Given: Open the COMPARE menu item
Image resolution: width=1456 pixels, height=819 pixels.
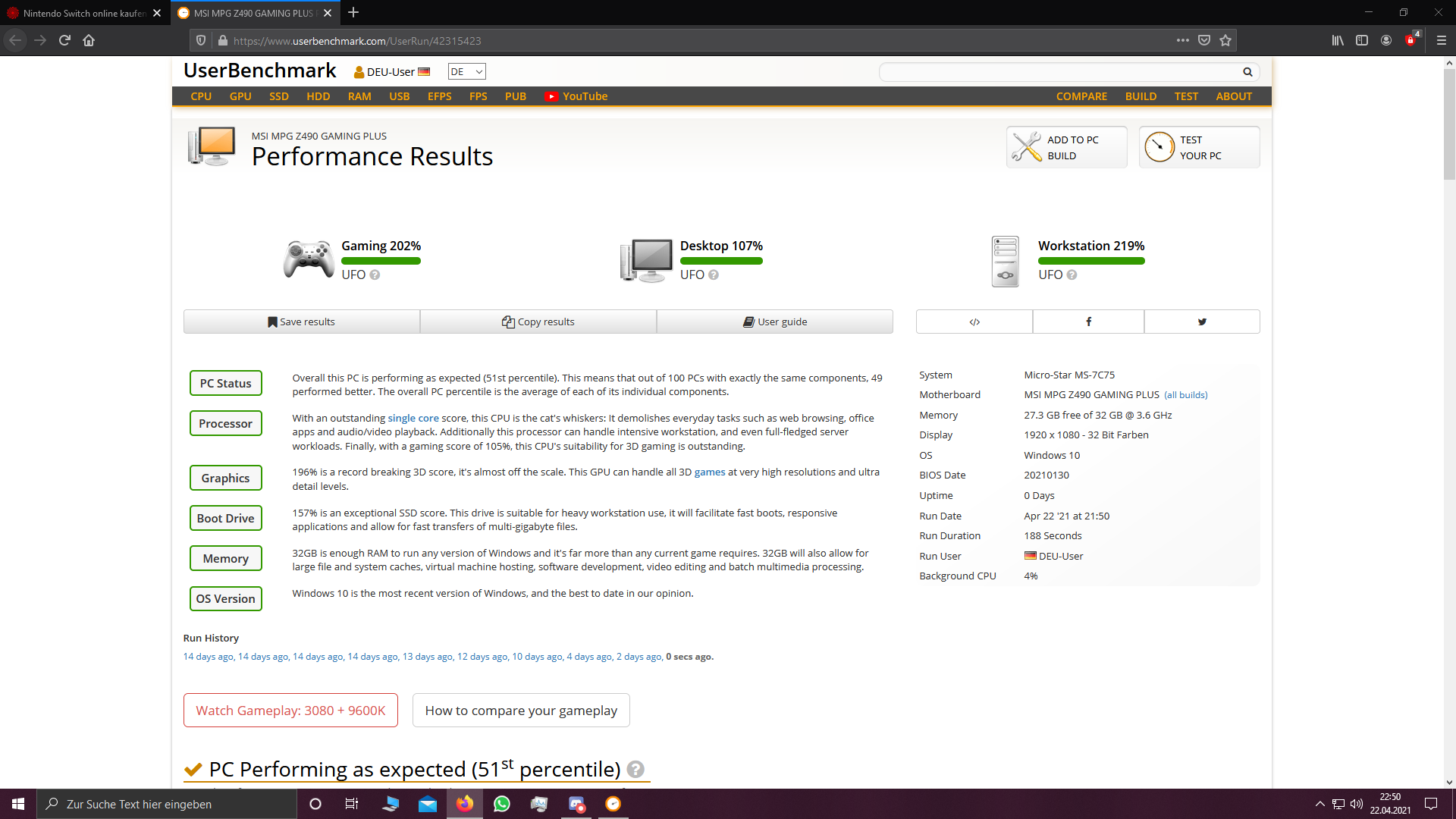Looking at the screenshot, I should pyautogui.click(x=1081, y=96).
